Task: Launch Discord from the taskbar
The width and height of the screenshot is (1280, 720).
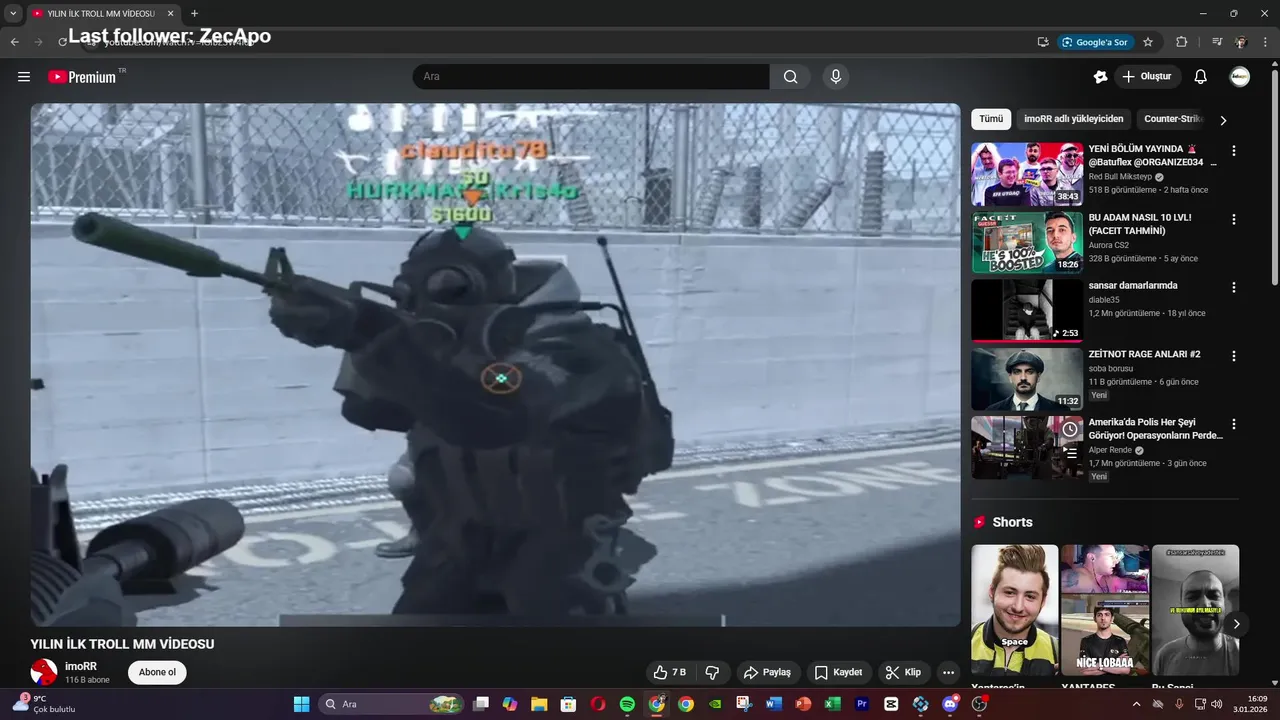Action: (950, 704)
